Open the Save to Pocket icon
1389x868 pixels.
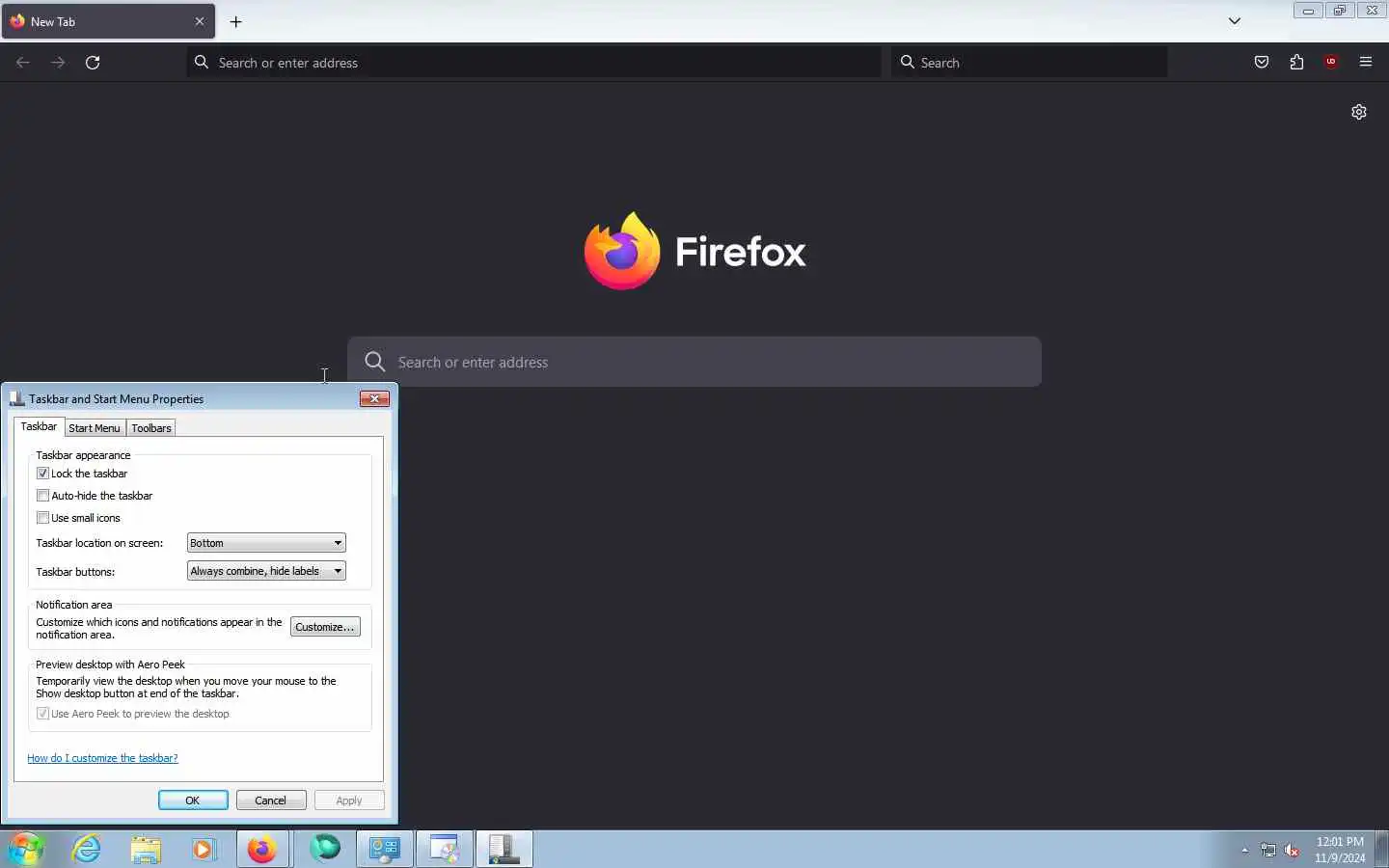click(1262, 63)
